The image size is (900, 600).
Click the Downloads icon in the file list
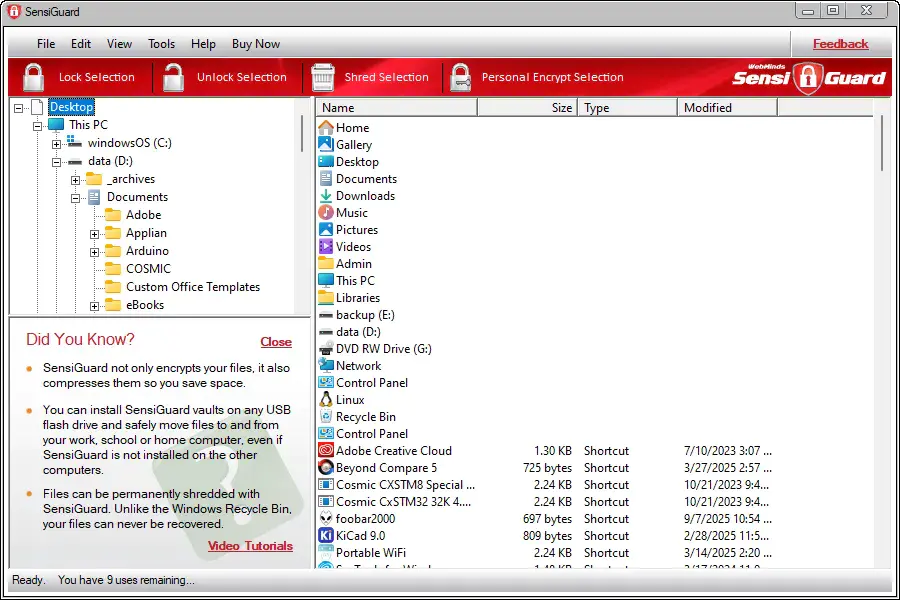(328, 195)
